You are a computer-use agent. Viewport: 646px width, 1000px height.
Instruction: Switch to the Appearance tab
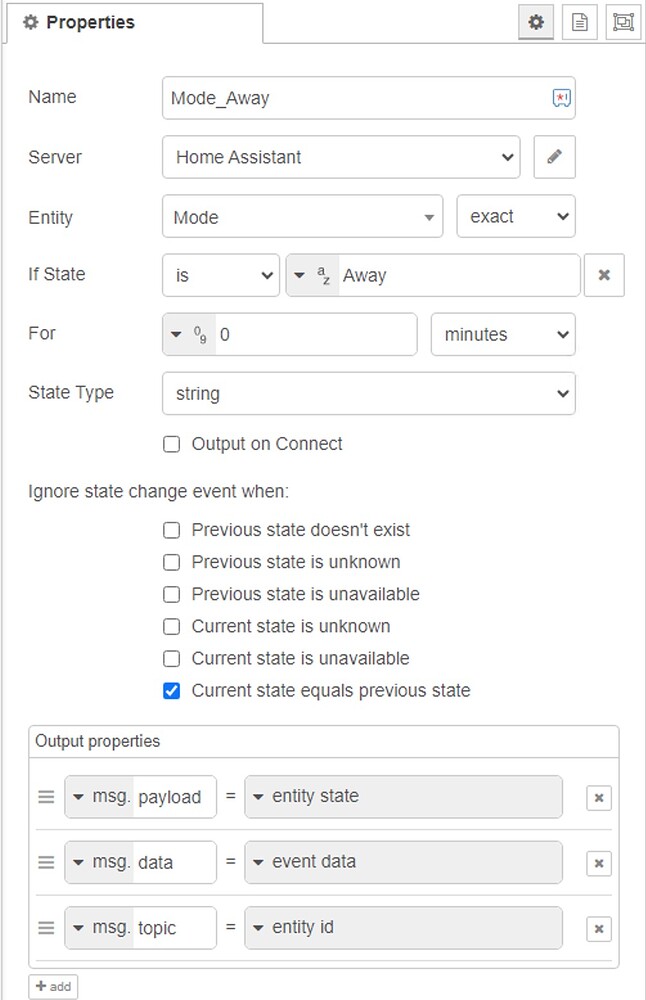[623, 21]
